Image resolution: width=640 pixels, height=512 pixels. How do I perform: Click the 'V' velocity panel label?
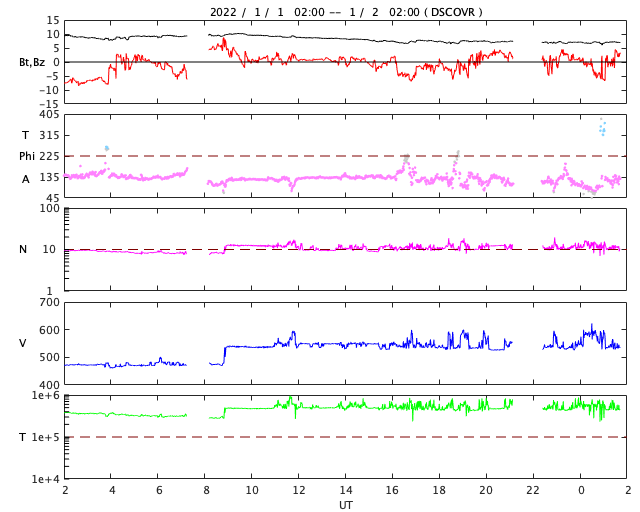23,343
